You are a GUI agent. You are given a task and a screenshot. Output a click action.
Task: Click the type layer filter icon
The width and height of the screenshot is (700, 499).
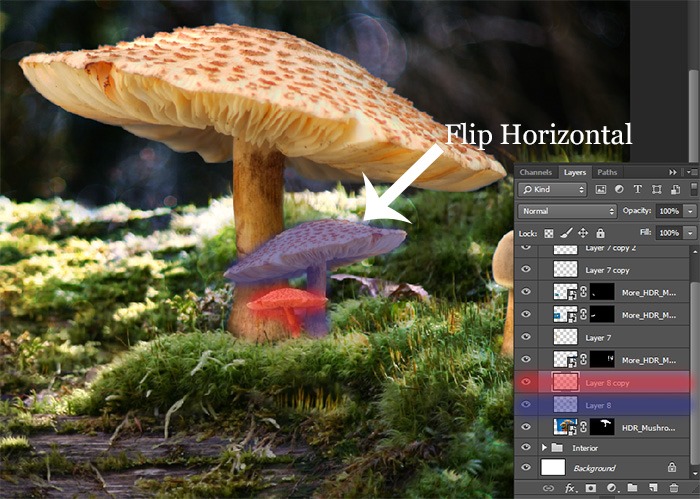click(x=638, y=189)
